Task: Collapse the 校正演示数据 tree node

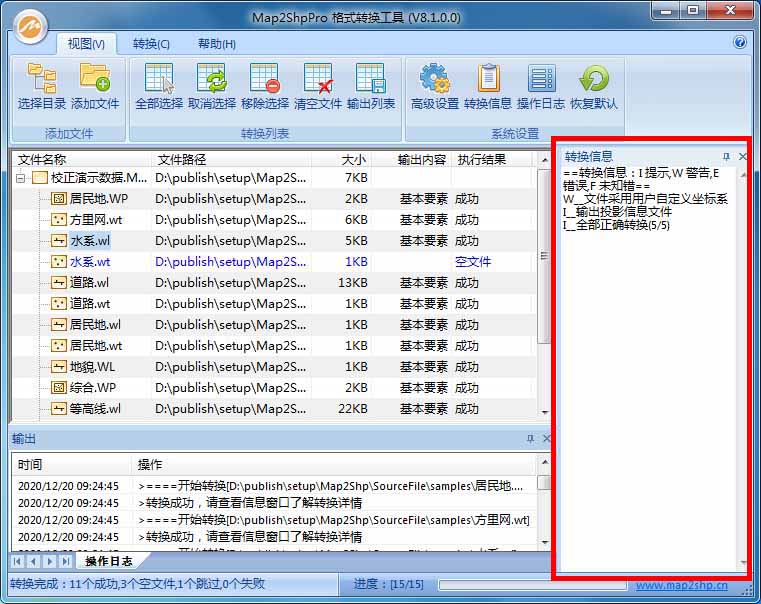Action: click(20, 178)
